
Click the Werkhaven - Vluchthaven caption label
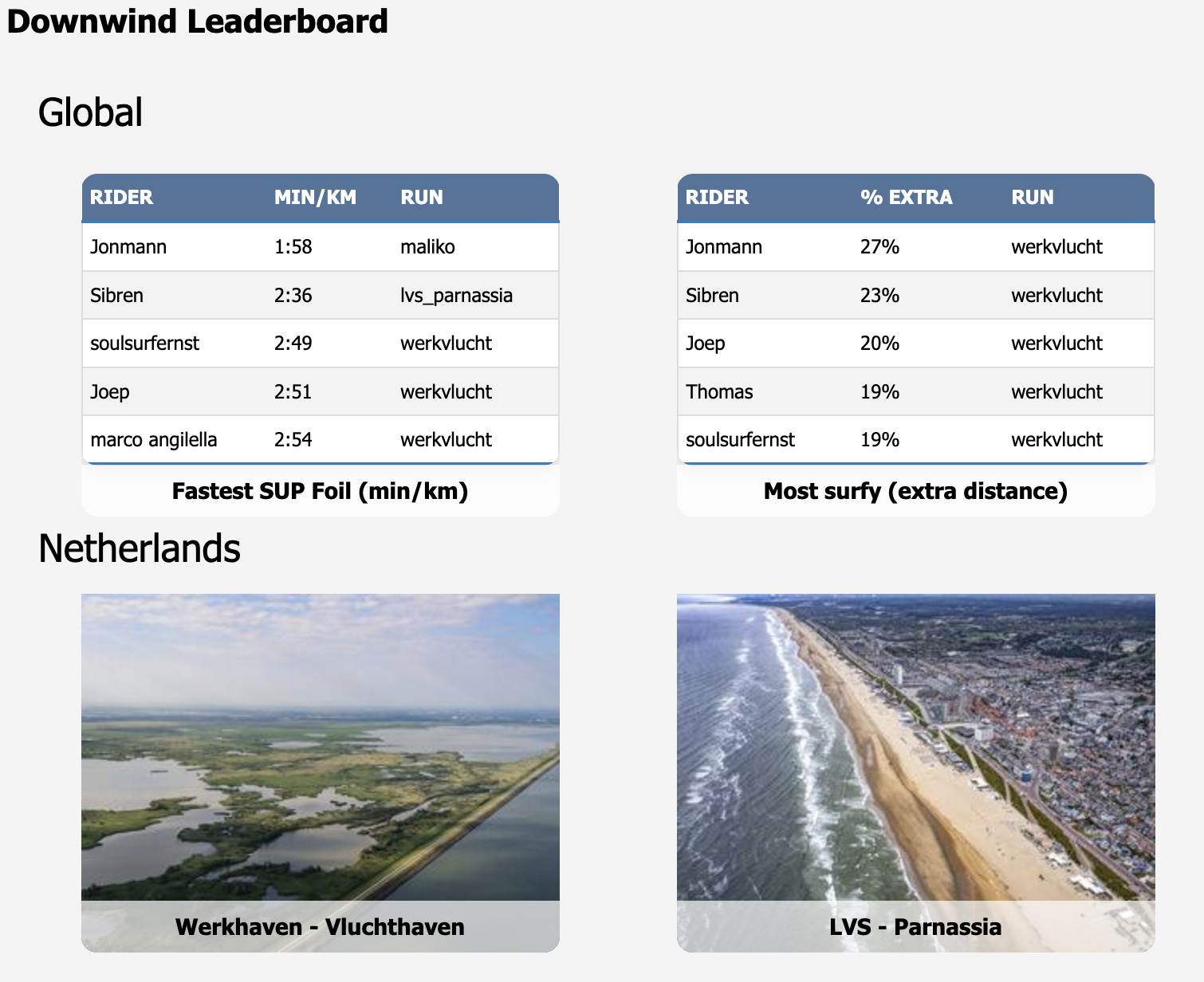[321, 927]
